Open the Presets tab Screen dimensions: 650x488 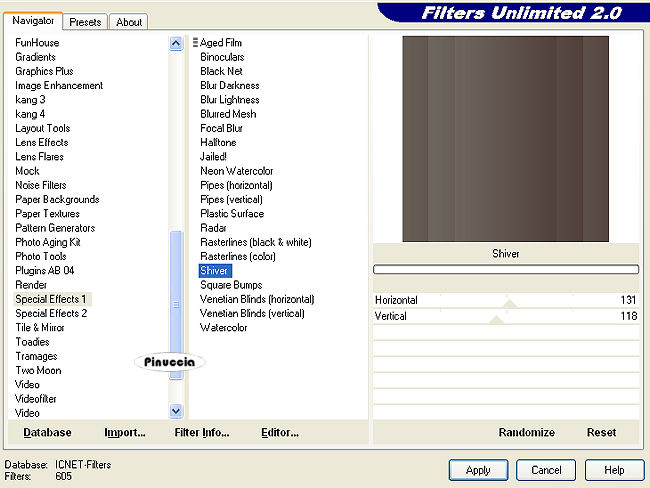85,22
